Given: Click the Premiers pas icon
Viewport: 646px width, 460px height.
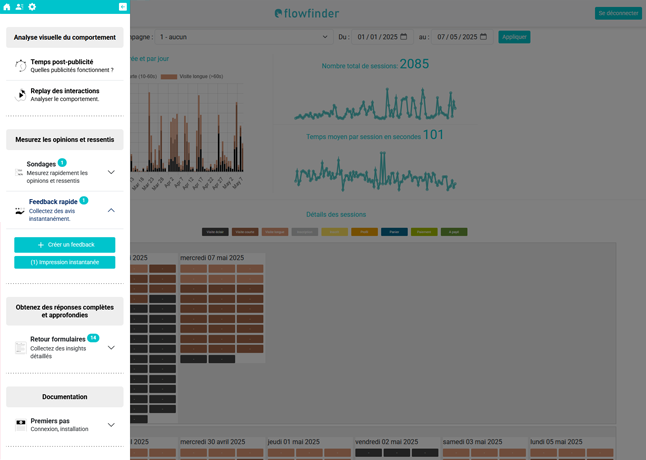Looking at the screenshot, I should tap(21, 425).
